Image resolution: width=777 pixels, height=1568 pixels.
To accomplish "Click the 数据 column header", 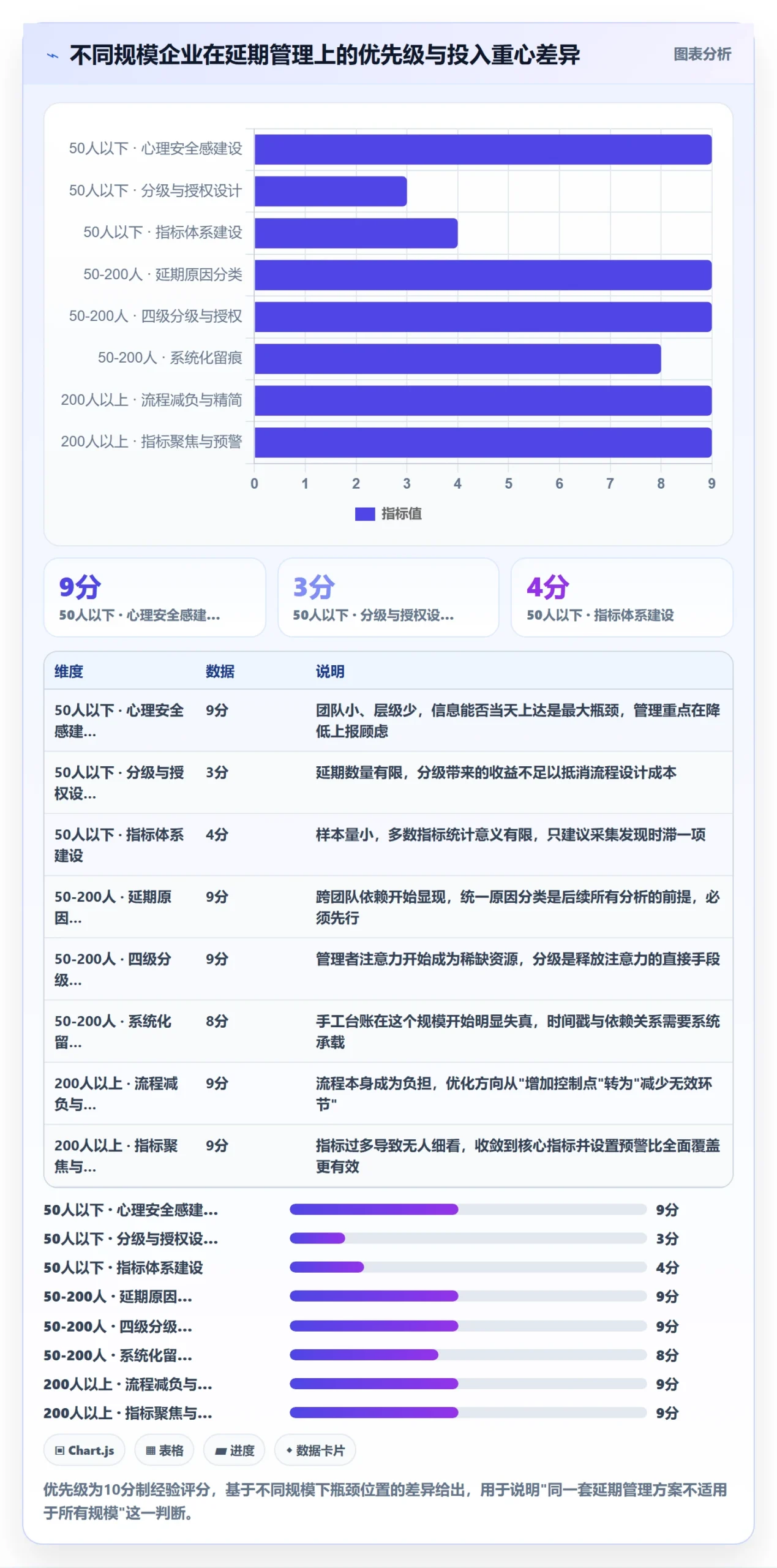I will tap(220, 671).
